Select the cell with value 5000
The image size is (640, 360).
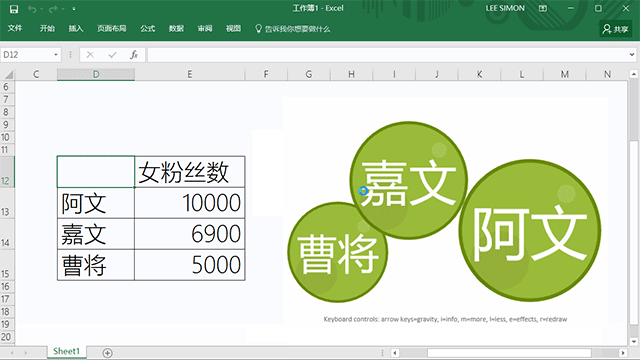coord(190,265)
